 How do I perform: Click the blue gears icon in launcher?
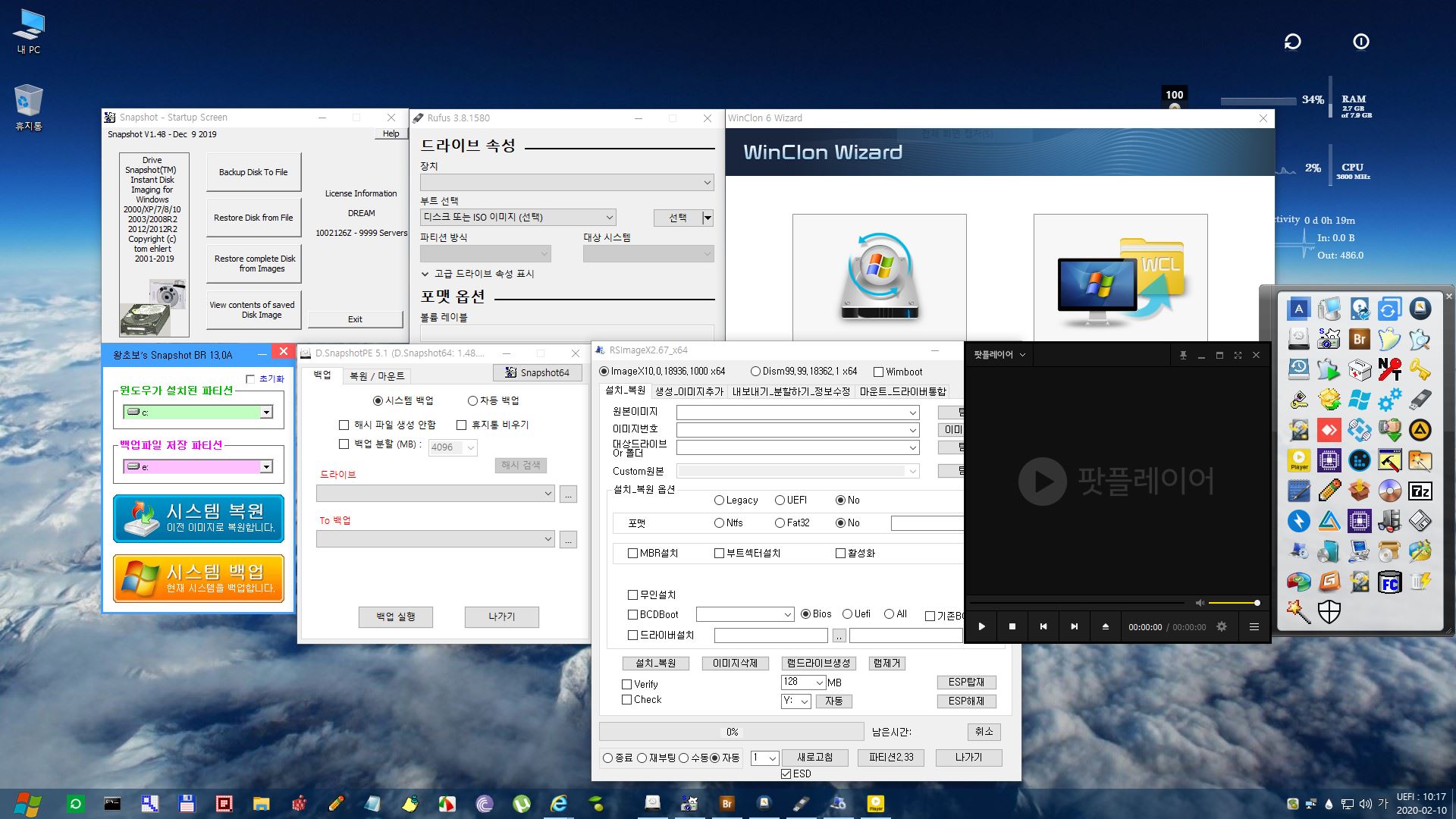click(1389, 400)
